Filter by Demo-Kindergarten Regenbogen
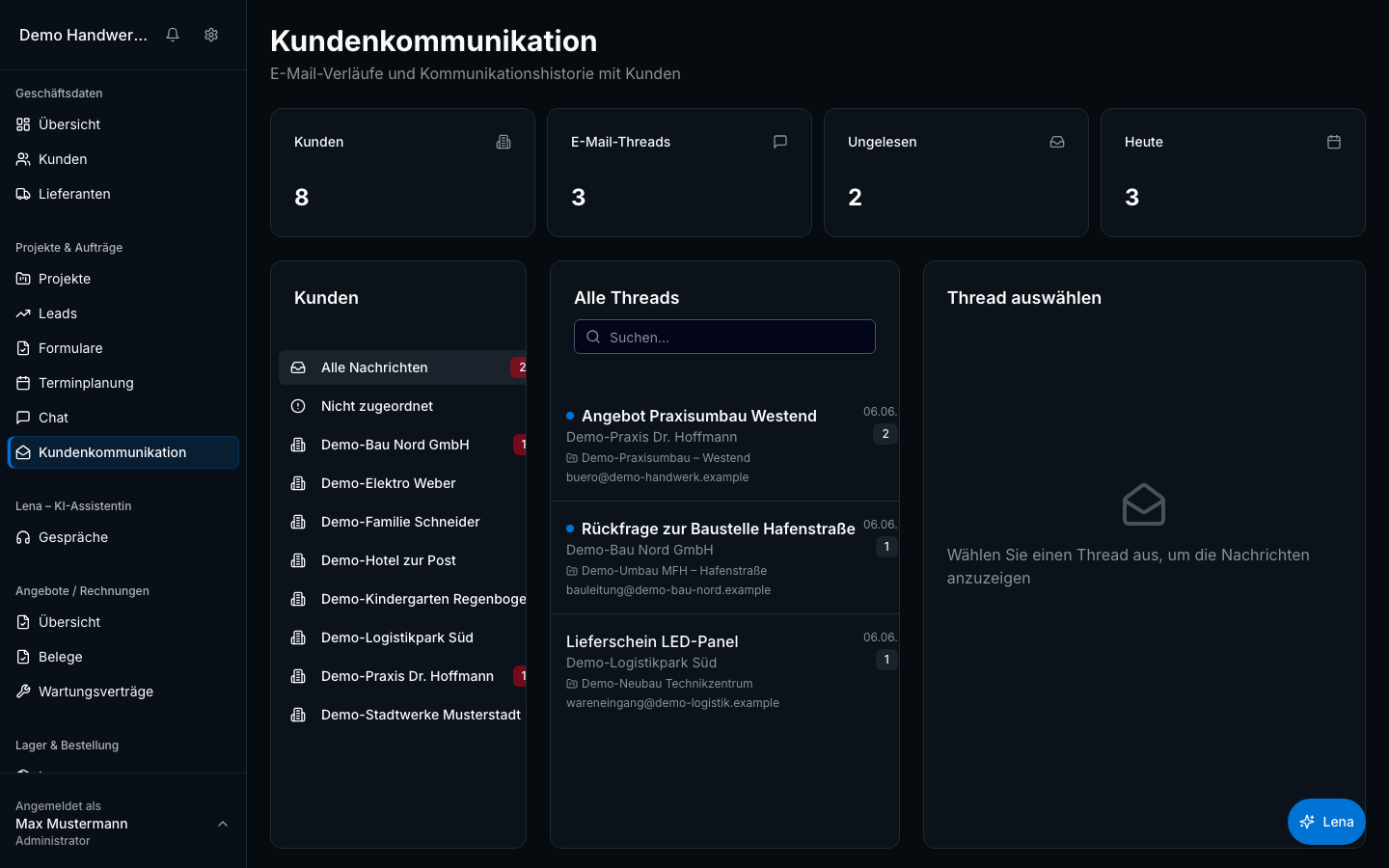This screenshot has height=868, width=1389. click(402, 599)
